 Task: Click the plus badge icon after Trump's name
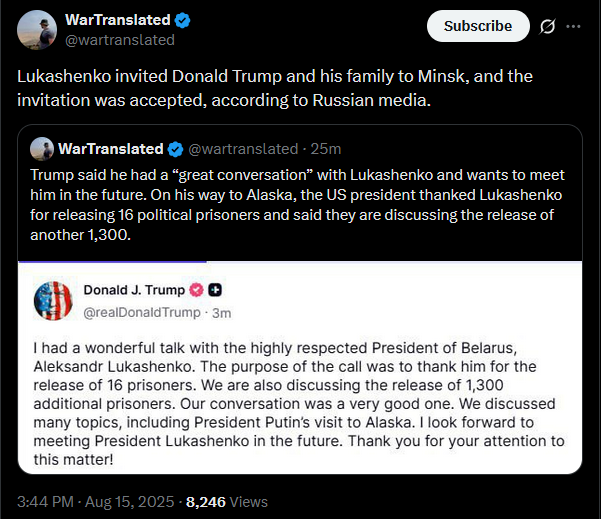pyautogui.click(x=215, y=290)
